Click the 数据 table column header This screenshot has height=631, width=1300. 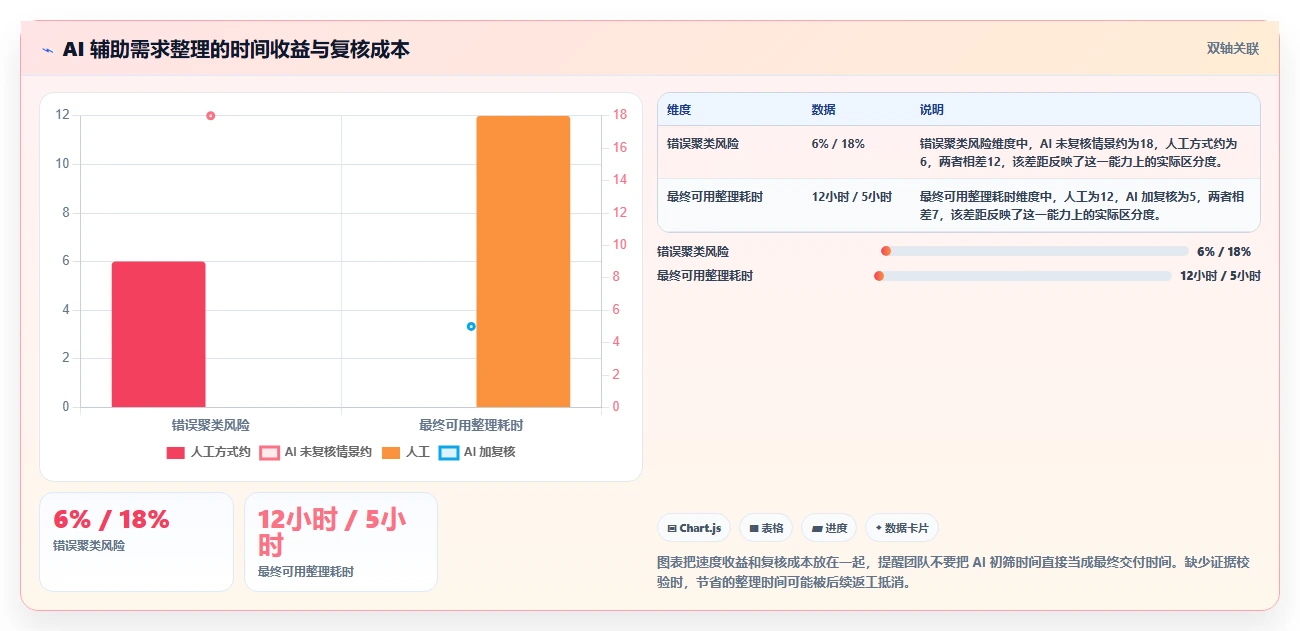click(824, 110)
